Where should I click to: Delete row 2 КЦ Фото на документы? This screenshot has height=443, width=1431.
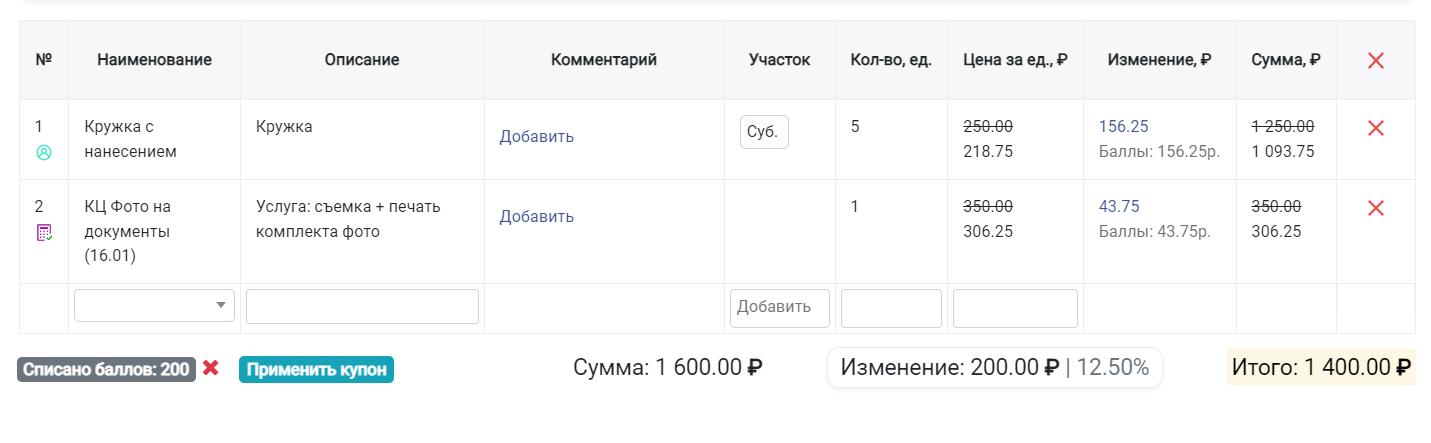point(1375,208)
